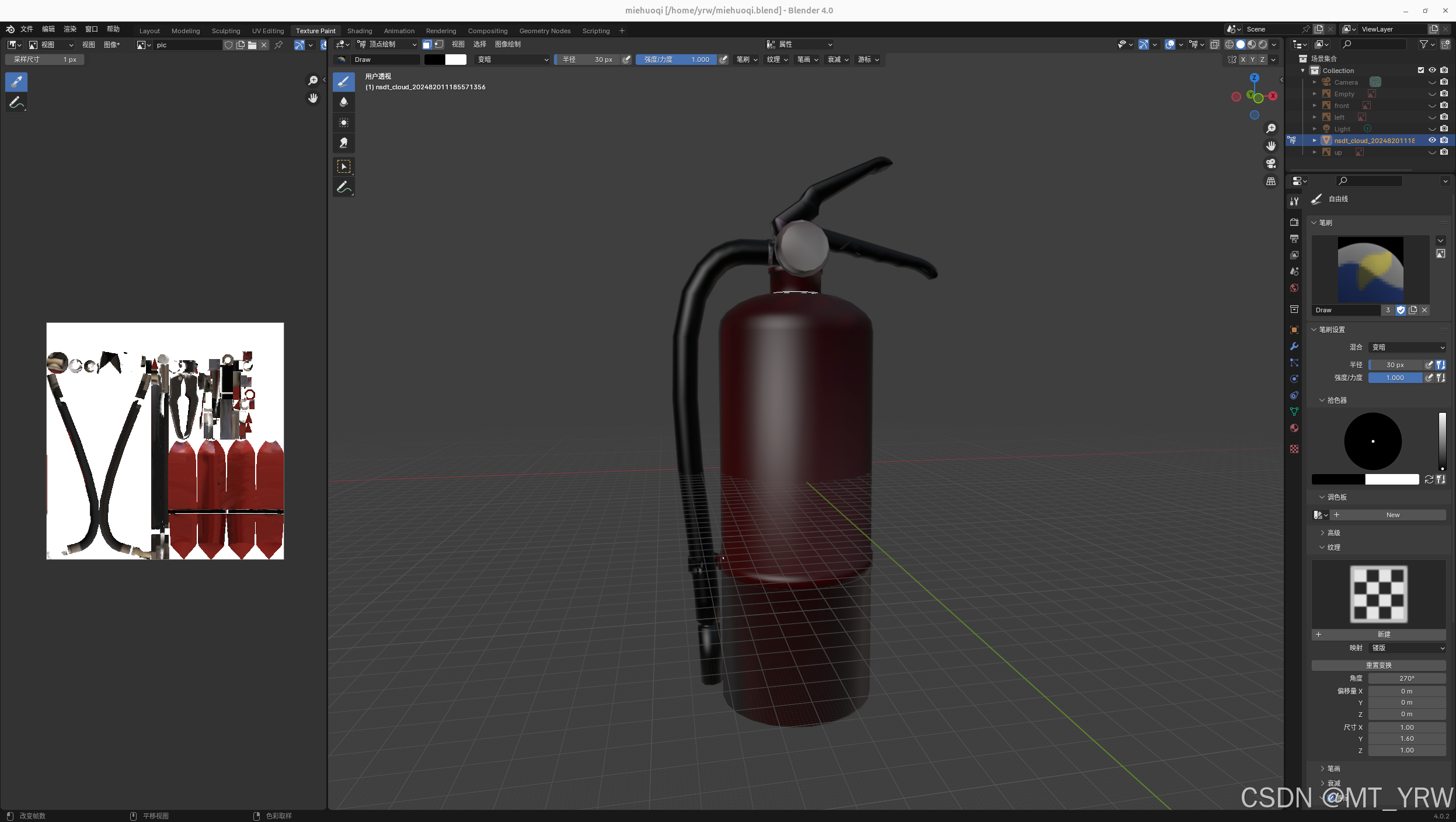
Task: Collapse the Collection tree in outliner
Action: coord(1303,70)
